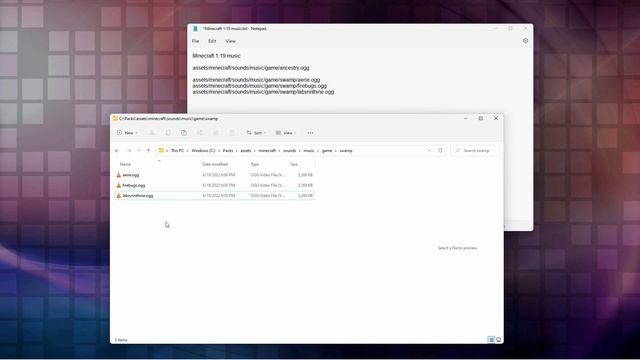Select the aerie.ogg file

[x=214, y=175]
